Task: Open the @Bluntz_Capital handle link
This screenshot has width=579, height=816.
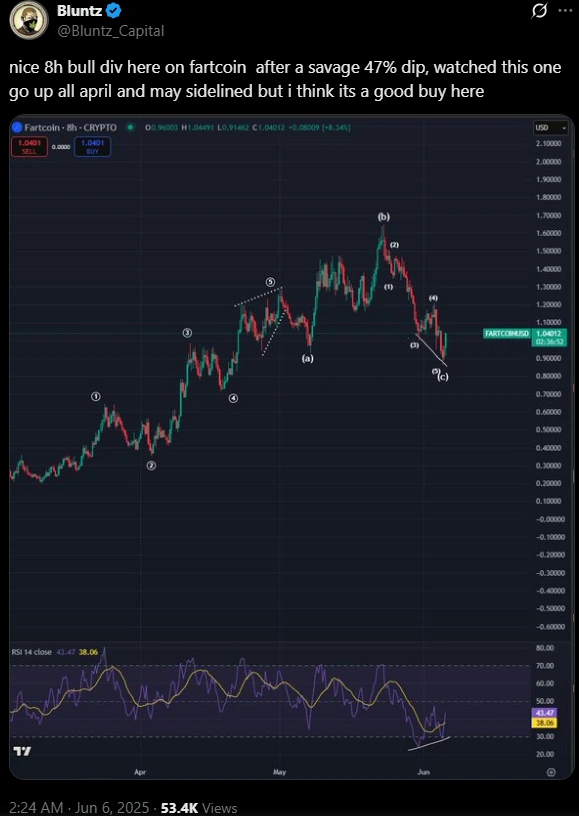Action: (x=110, y=31)
